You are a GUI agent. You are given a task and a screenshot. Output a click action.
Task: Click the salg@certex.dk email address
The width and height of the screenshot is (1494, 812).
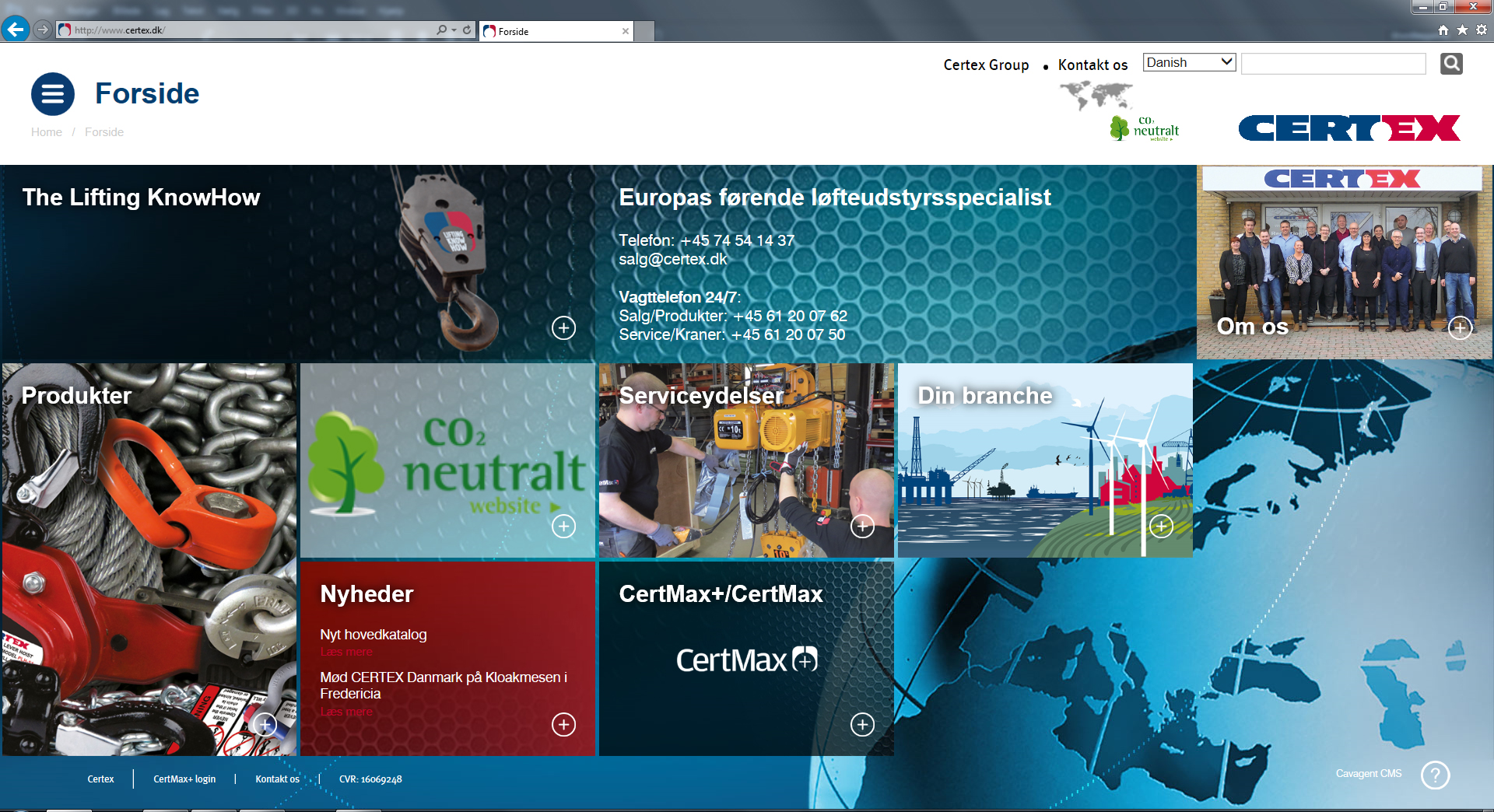click(x=673, y=259)
